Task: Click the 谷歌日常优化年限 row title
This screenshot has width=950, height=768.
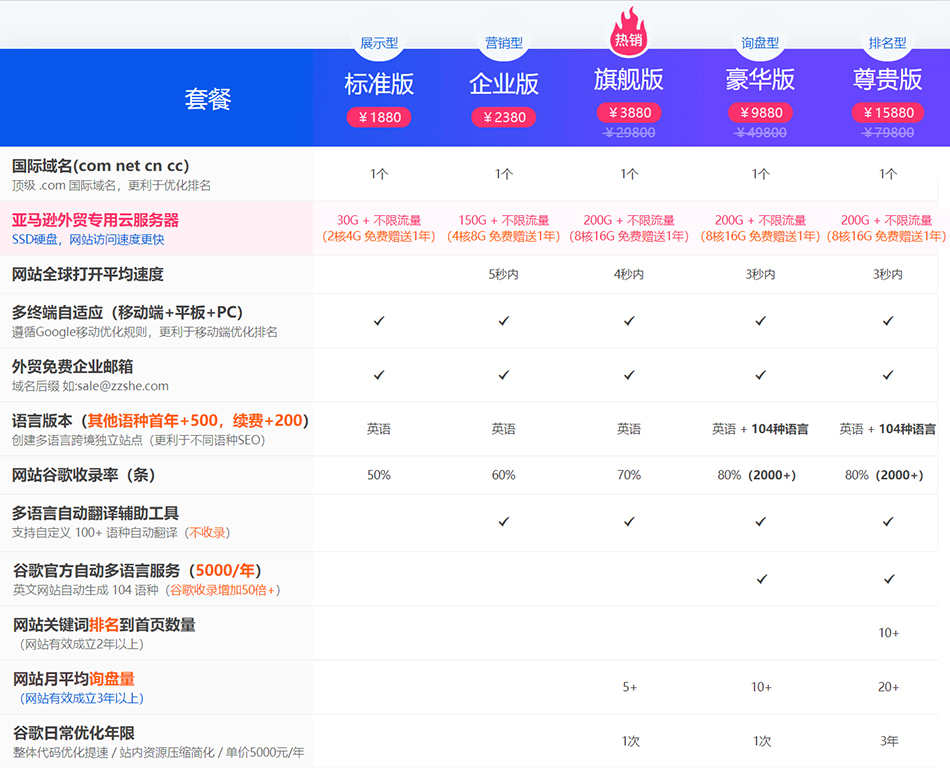Action: 74,733
